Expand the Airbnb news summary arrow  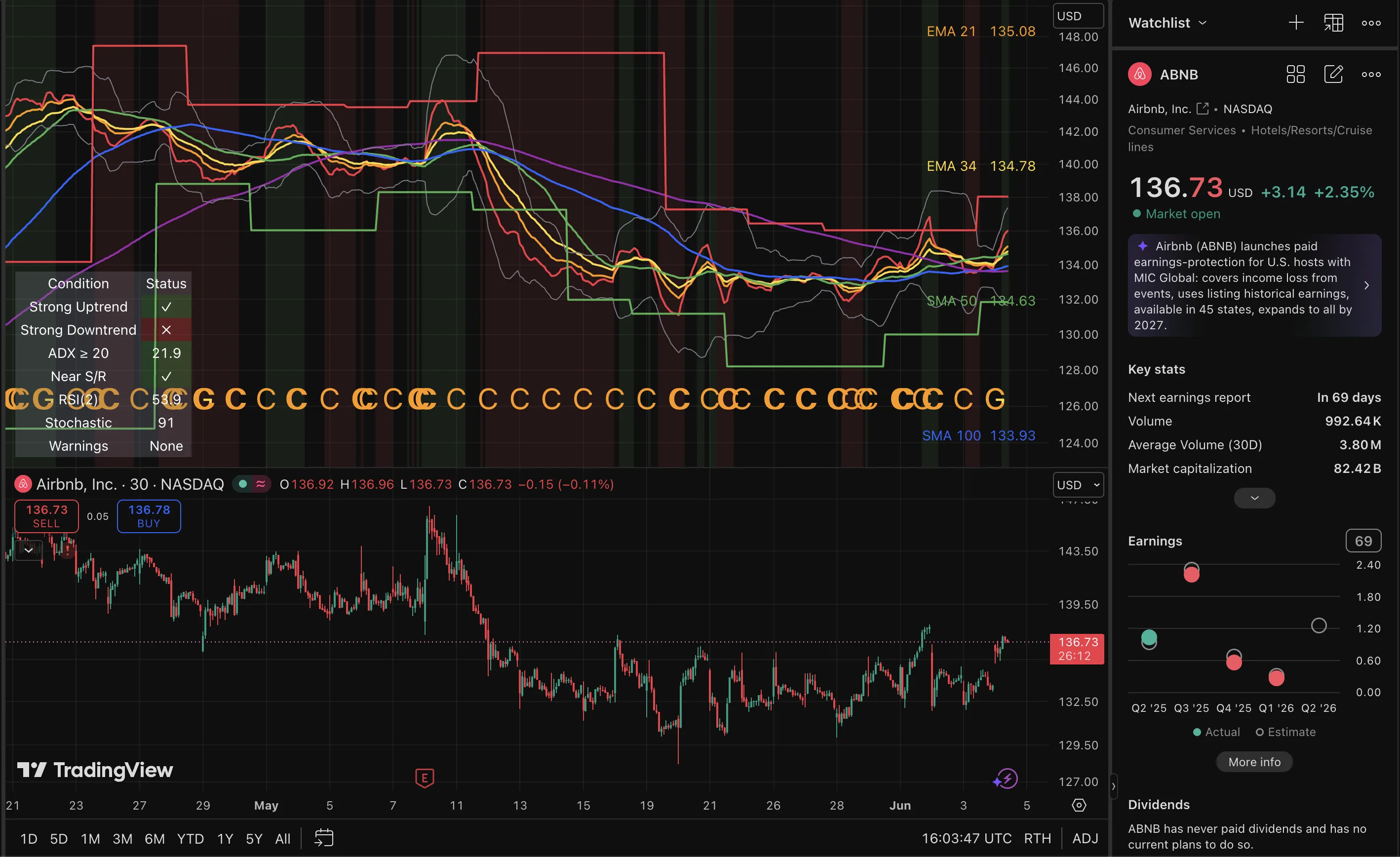pos(1366,285)
